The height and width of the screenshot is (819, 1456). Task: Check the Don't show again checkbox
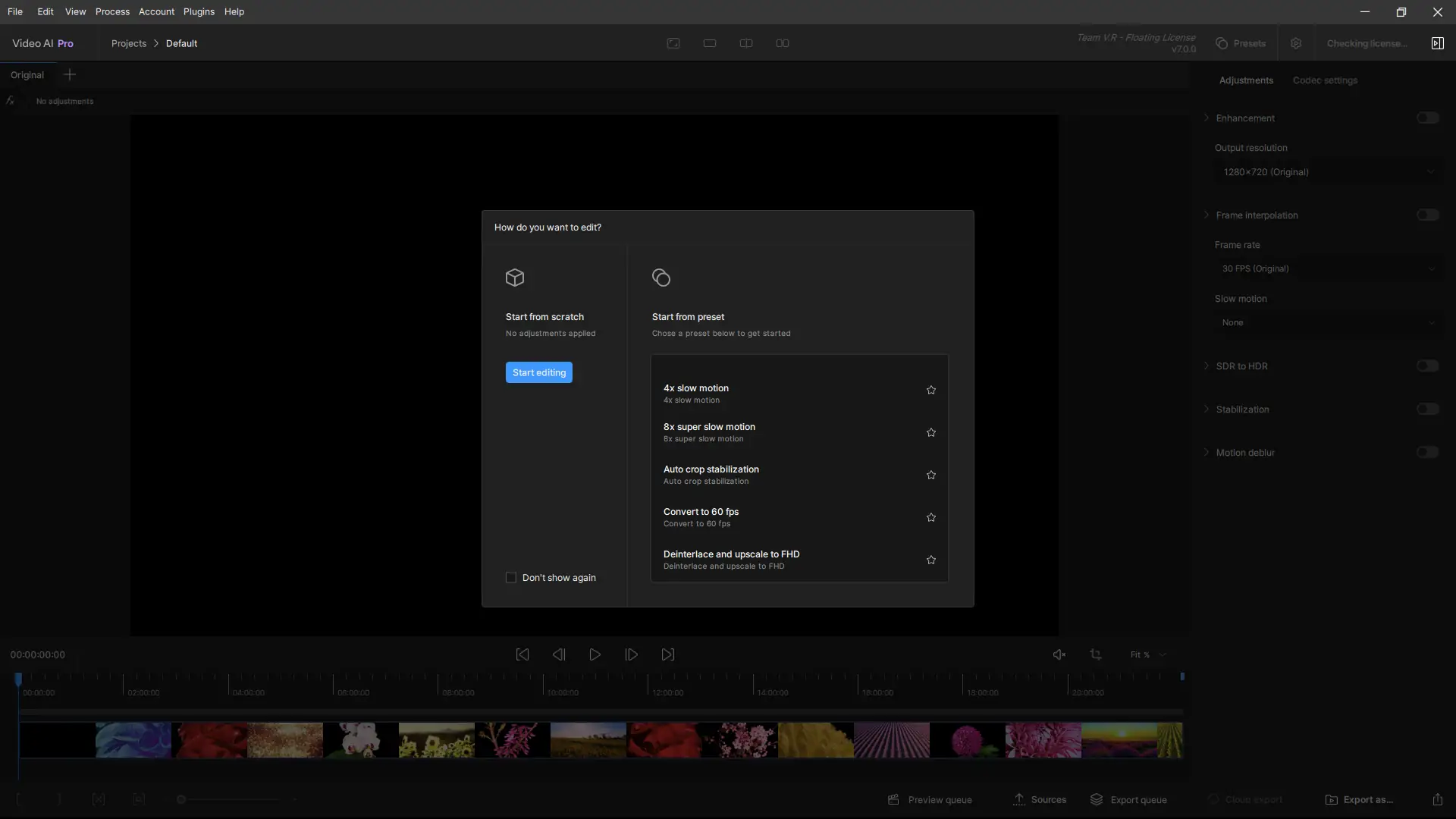[x=511, y=578]
